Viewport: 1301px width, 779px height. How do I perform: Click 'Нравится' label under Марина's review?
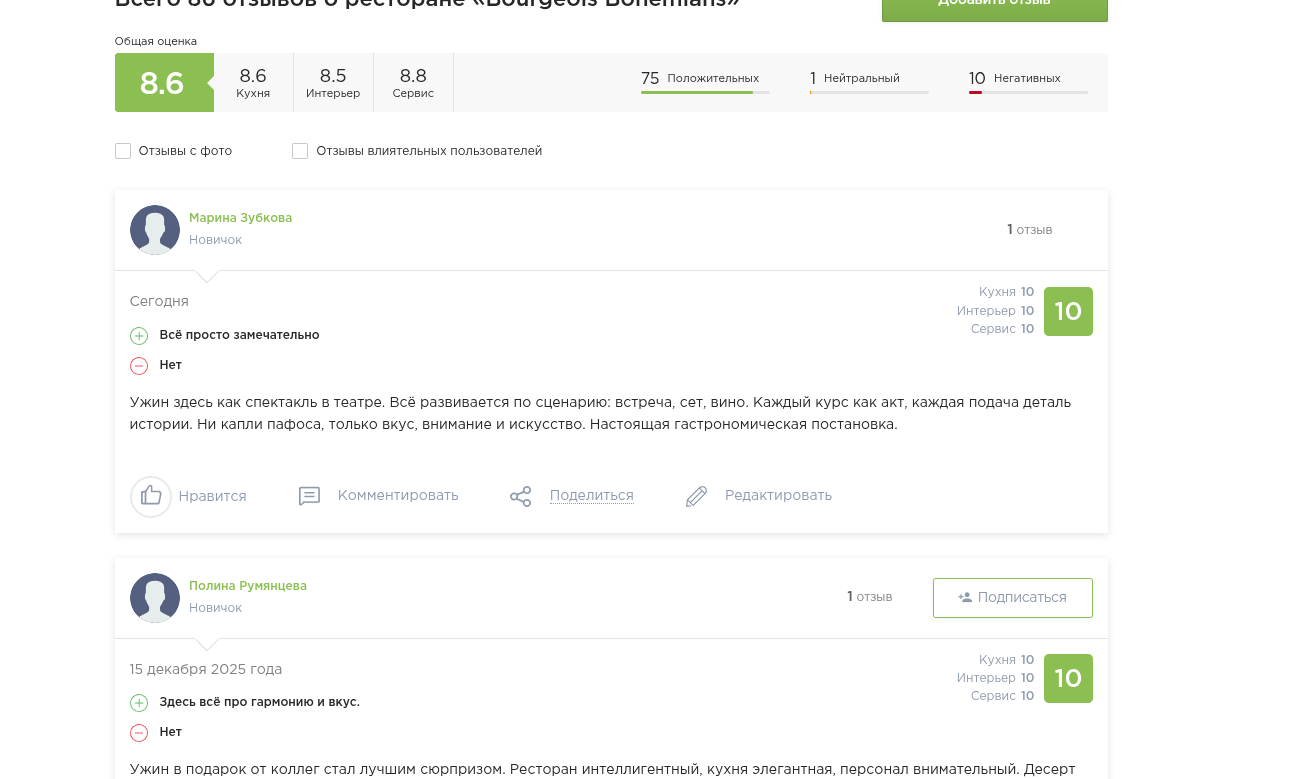tap(212, 496)
